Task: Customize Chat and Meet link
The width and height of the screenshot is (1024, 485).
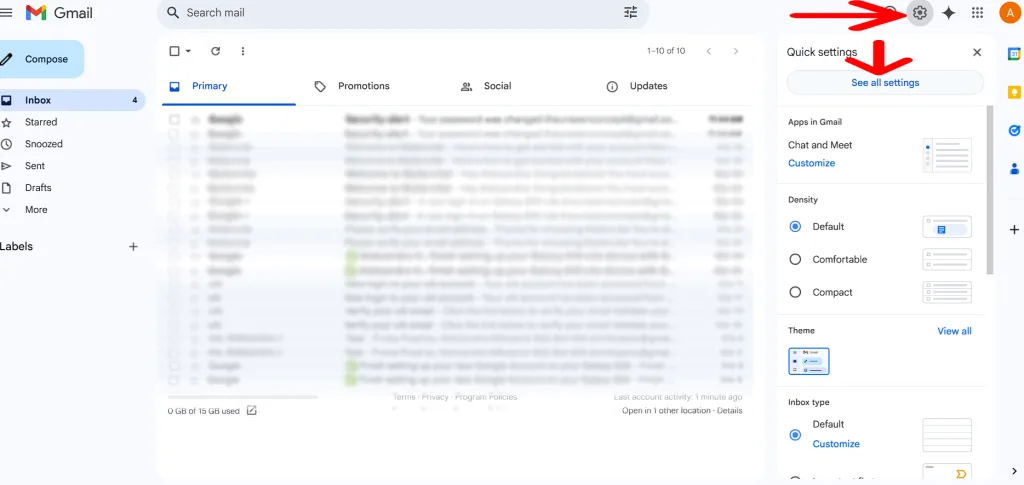Action: pyautogui.click(x=811, y=163)
